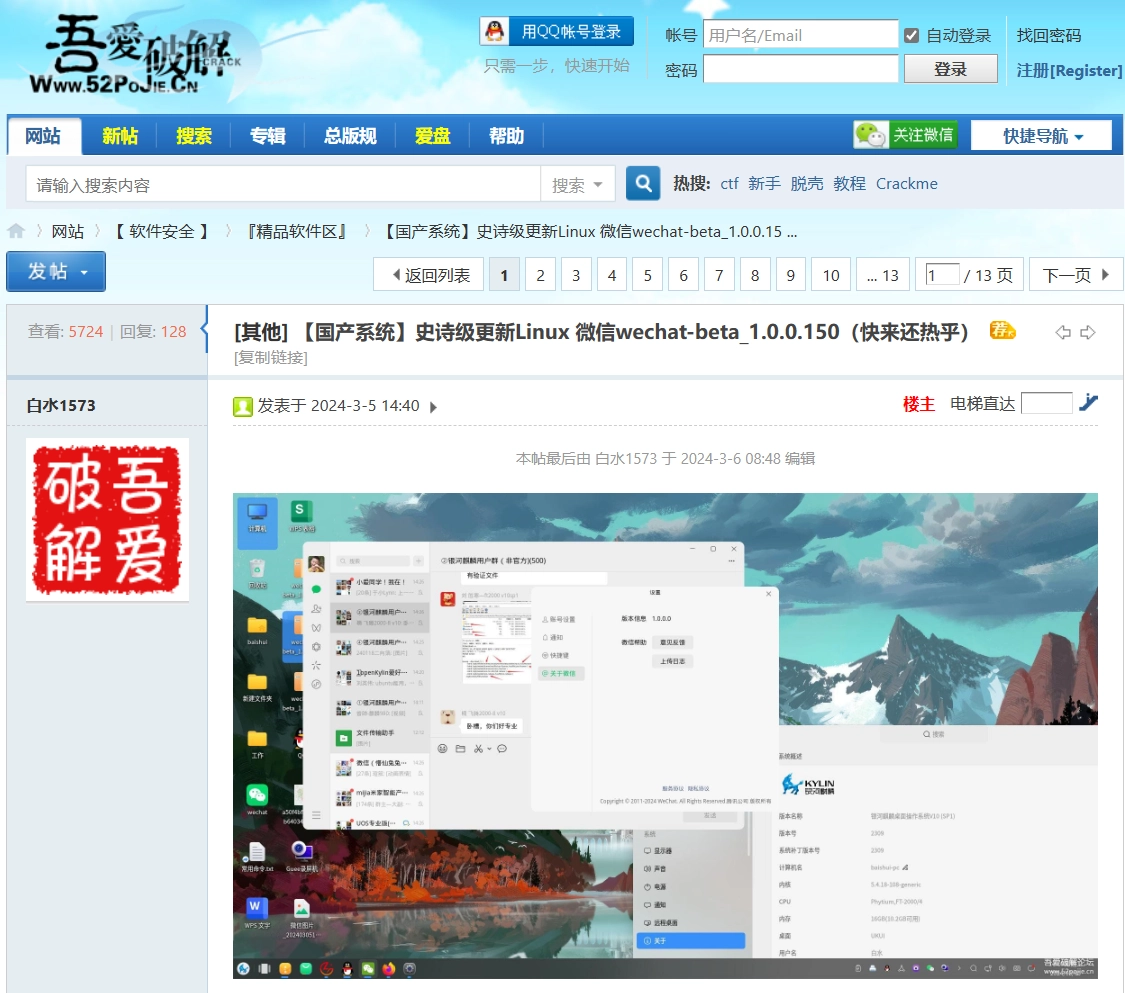Toggle the 自动登录 checkbox
Viewport: 1125px width, 993px height.
(x=911, y=35)
